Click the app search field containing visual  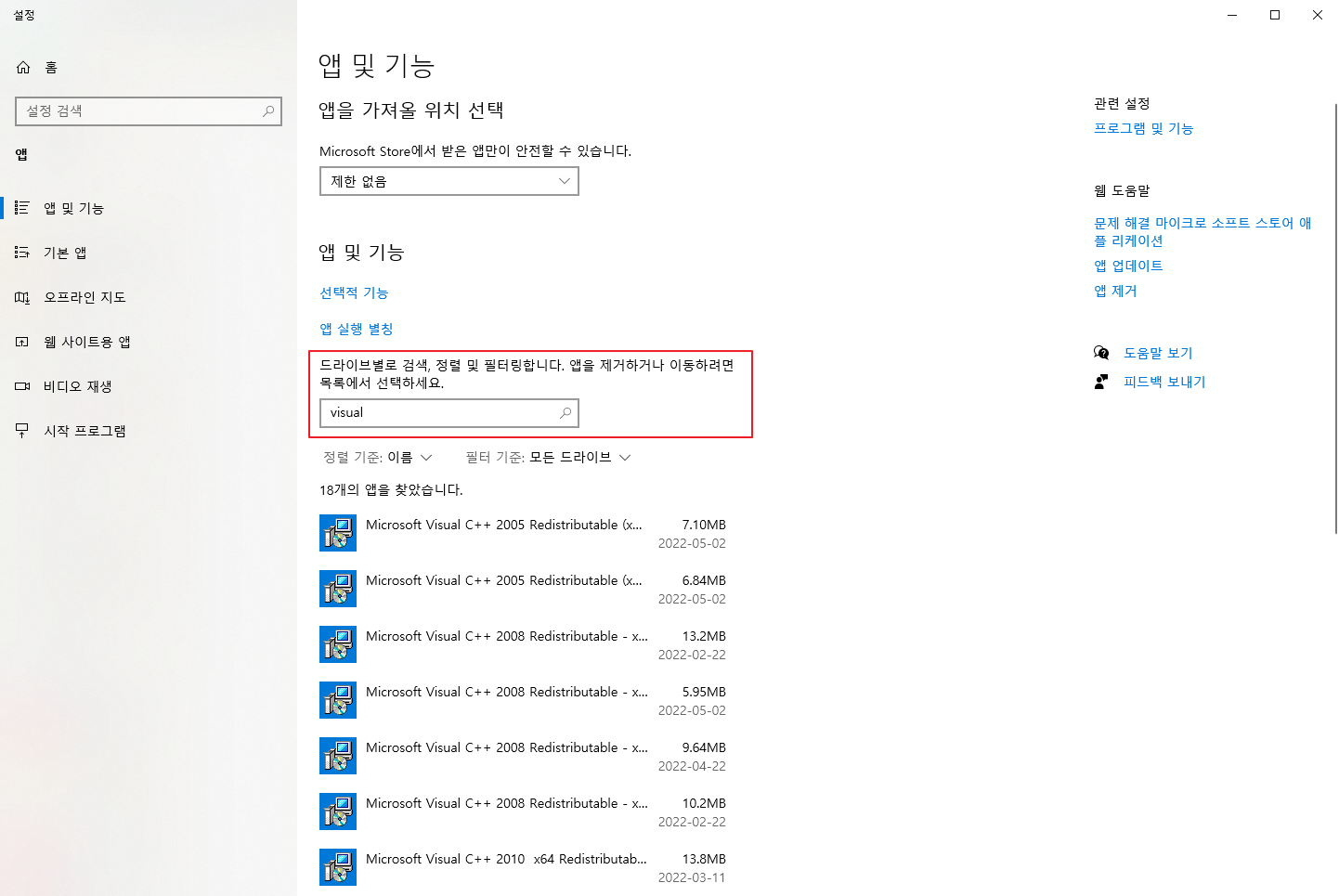(x=449, y=413)
